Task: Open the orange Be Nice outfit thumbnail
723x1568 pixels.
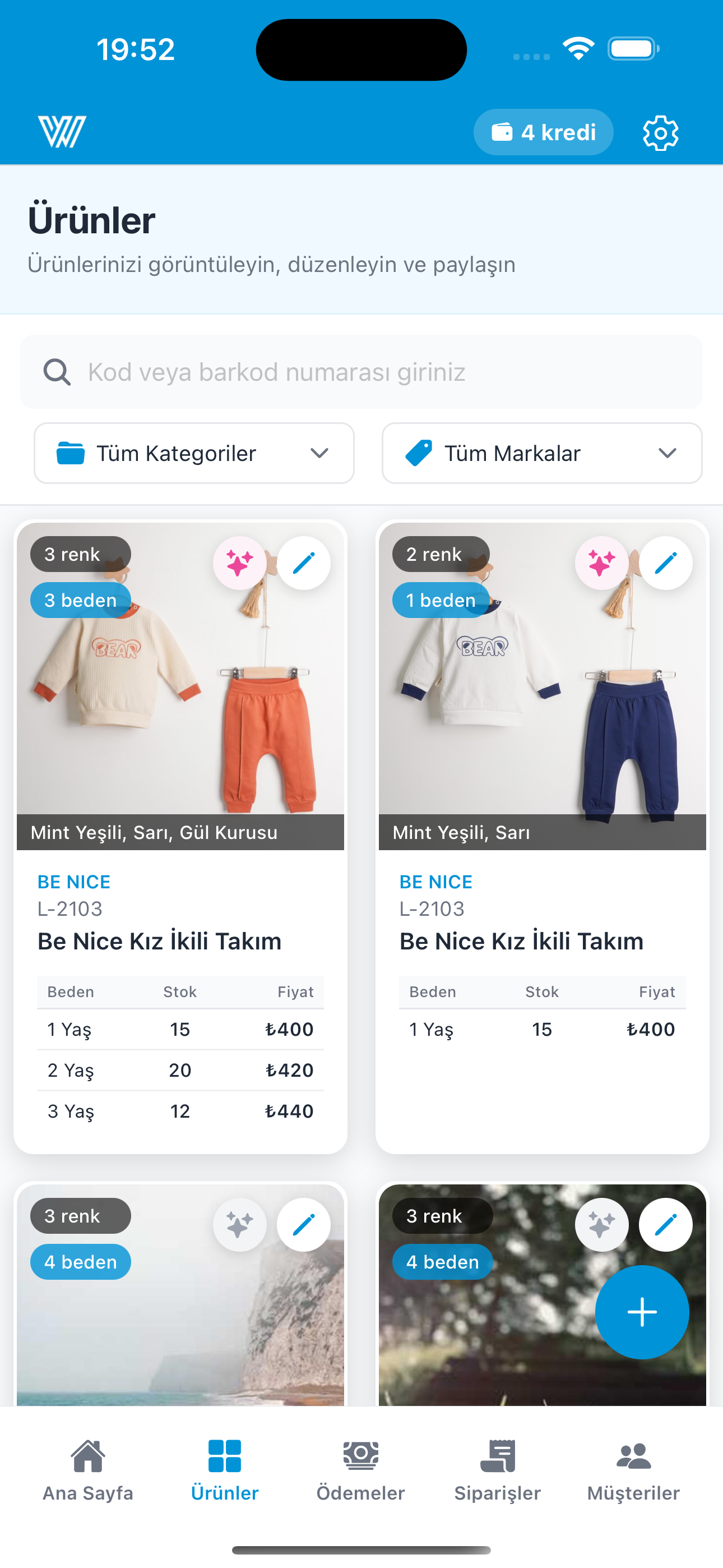Action: point(180,700)
